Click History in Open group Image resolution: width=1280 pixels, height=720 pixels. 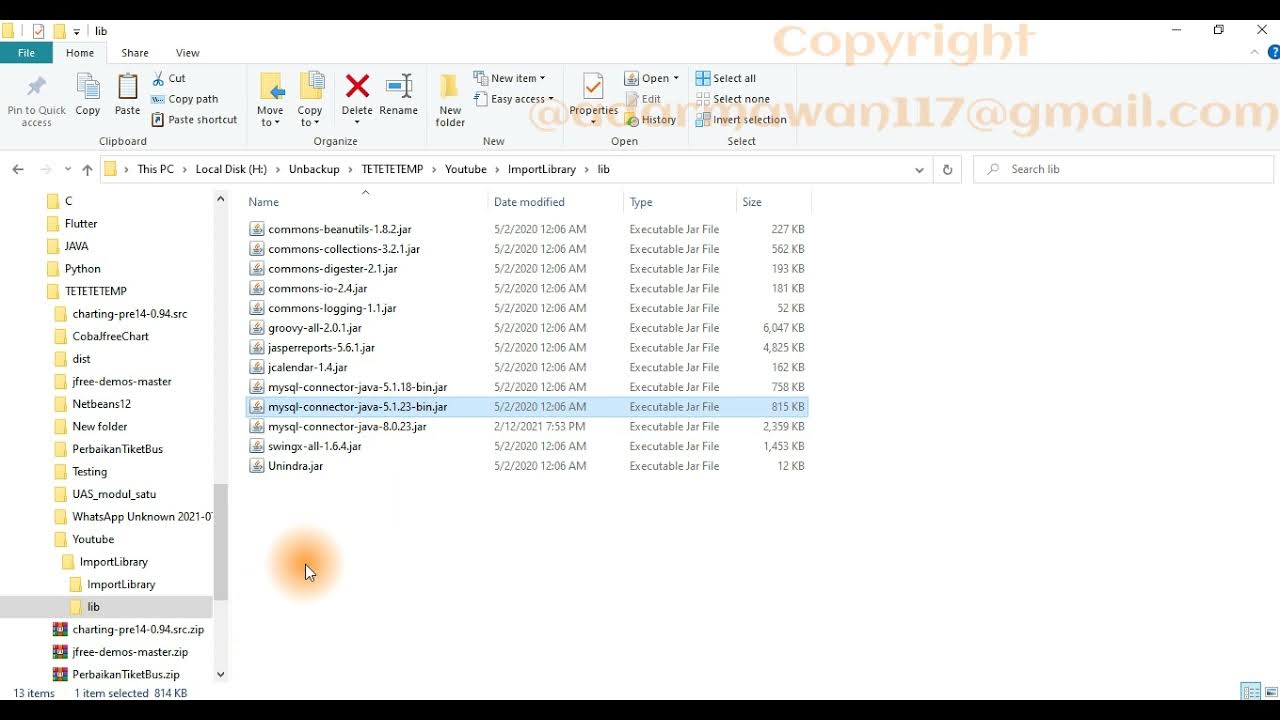(650, 120)
